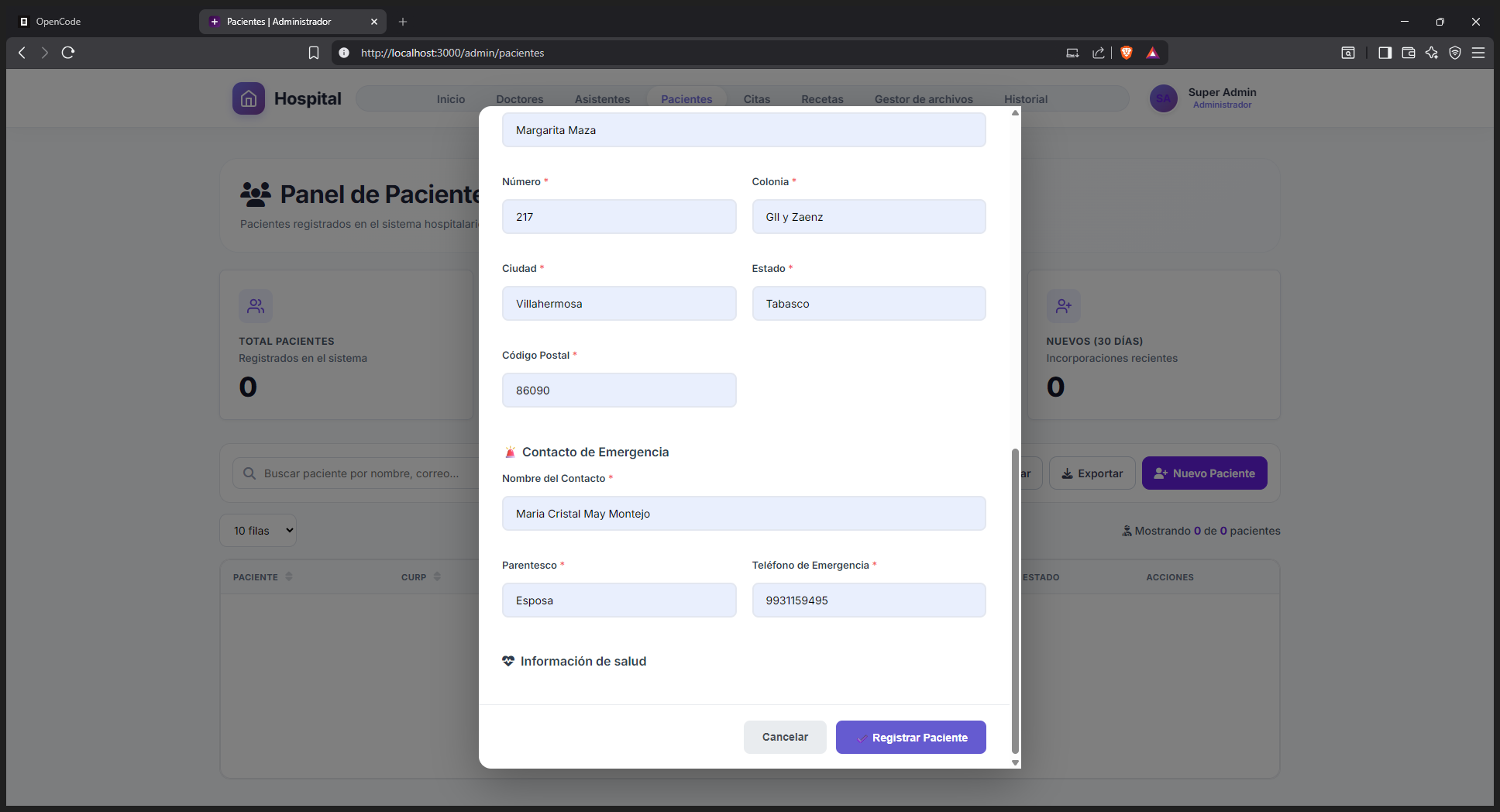Open the Asistentes nav item
Screen dimensions: 1500x812
[603, 99]
